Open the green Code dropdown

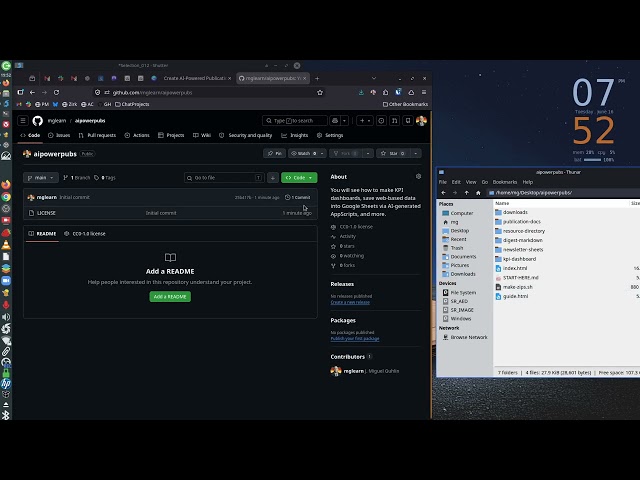point(299,178)
